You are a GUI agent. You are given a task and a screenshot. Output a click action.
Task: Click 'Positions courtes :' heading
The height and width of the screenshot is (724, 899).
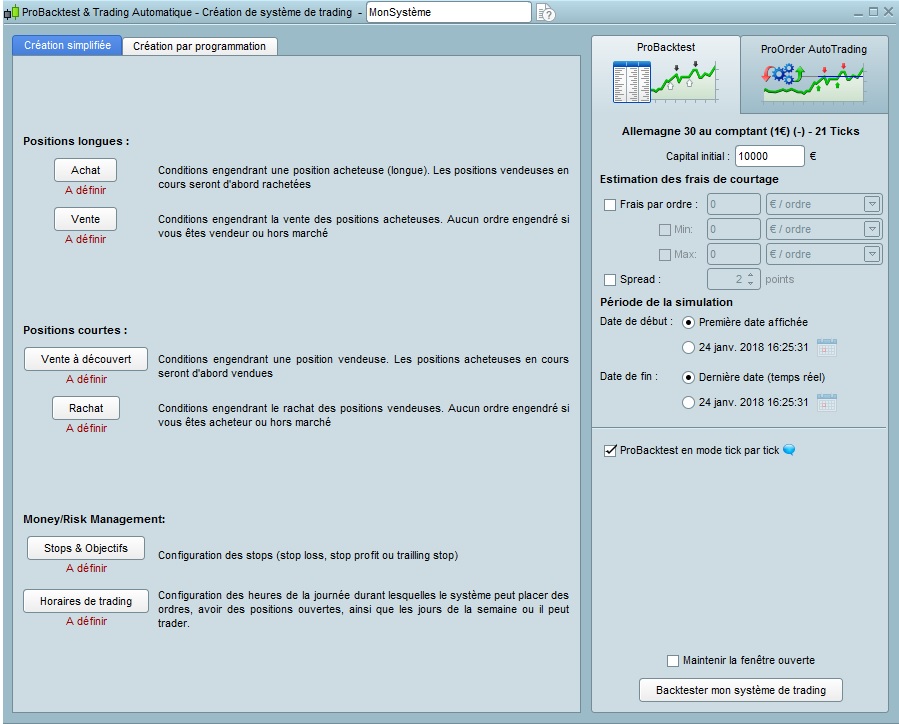(x=75, y=330)
